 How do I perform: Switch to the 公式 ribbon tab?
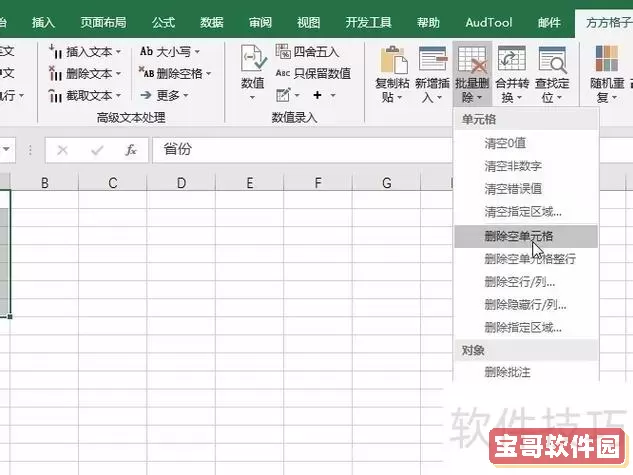(163, 23)
